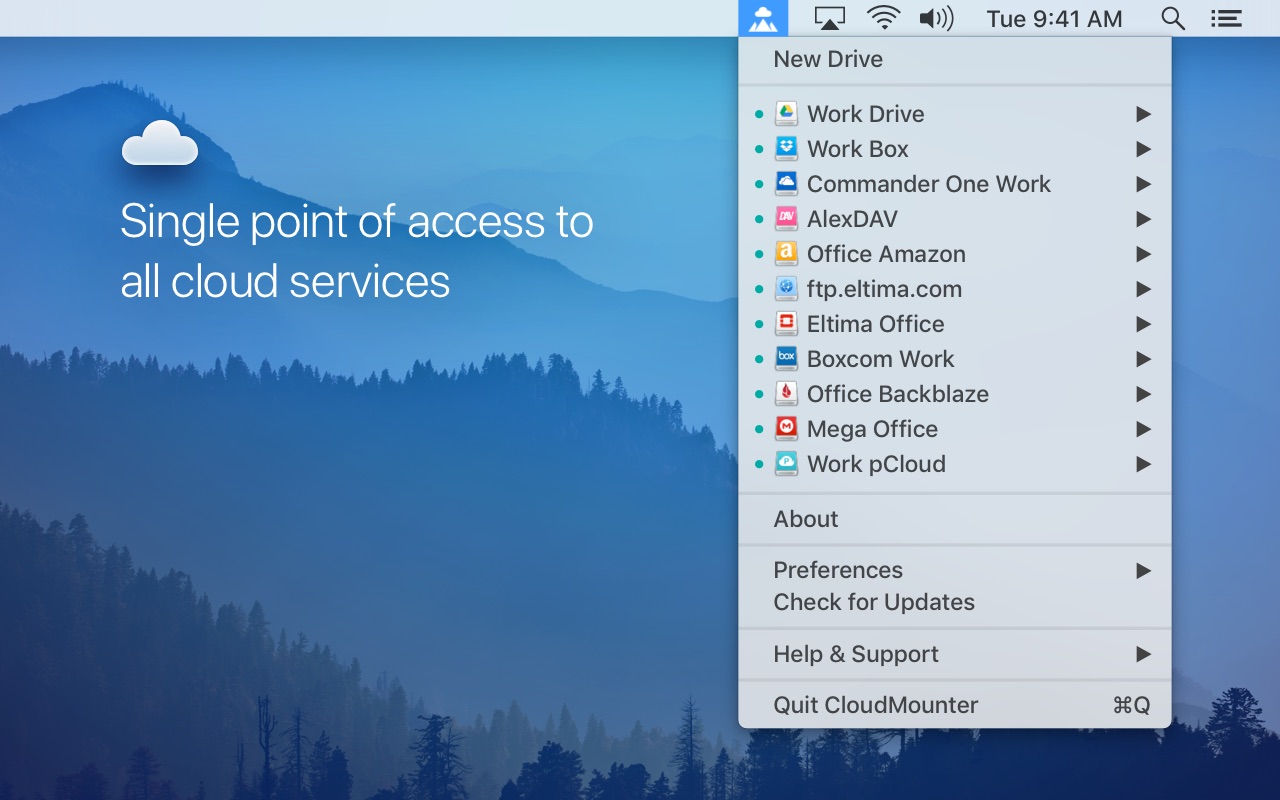Select the Office Amazon label
The width and height of the screenshot is (1280, 800).
click(886, 254)
